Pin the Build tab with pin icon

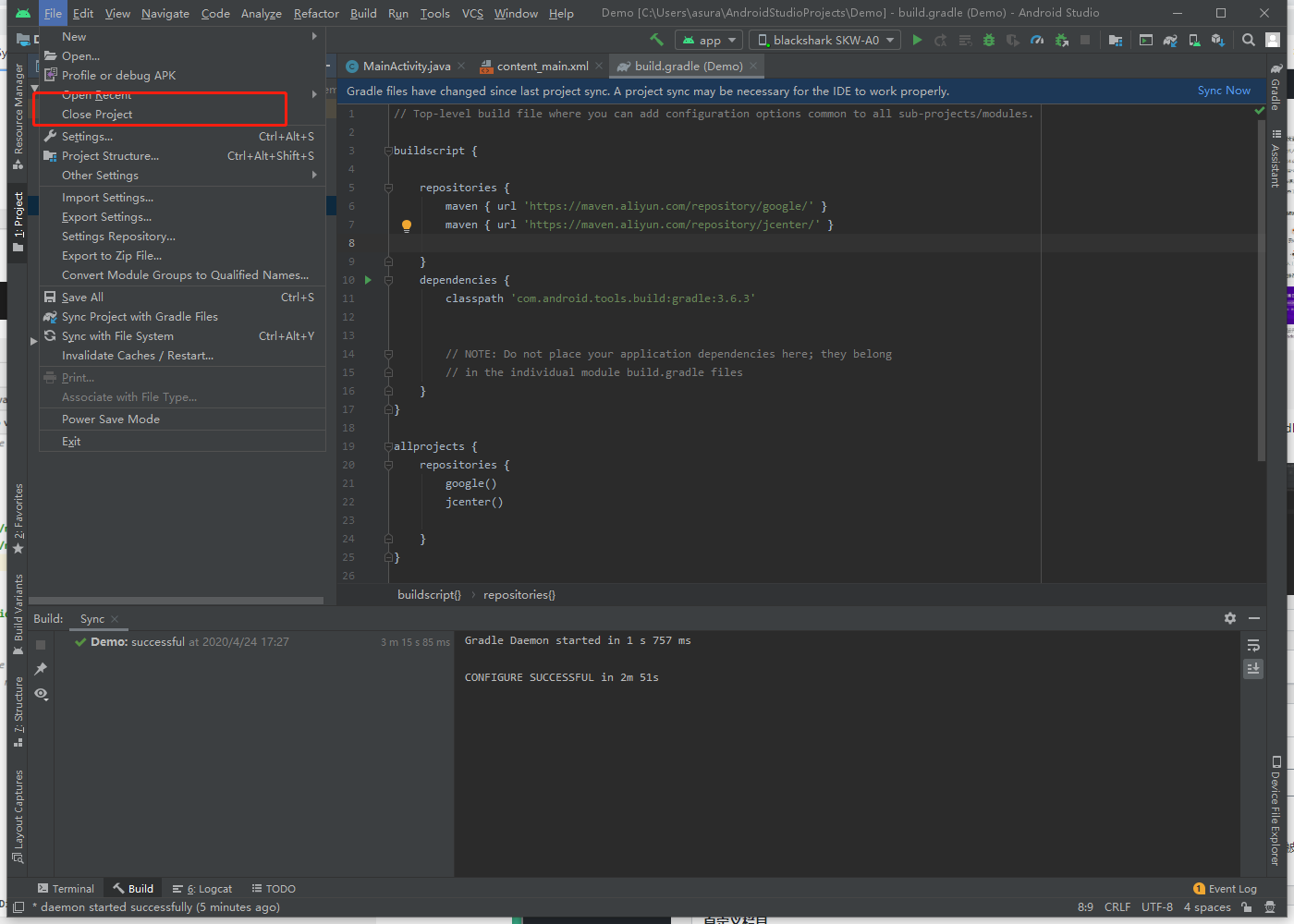pyautogui.click(x=41, y=669)
